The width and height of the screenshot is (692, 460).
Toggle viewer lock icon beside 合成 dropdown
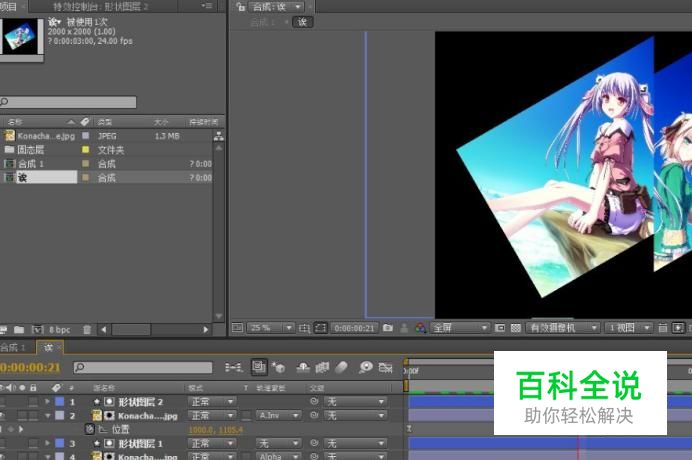point(241,7)
